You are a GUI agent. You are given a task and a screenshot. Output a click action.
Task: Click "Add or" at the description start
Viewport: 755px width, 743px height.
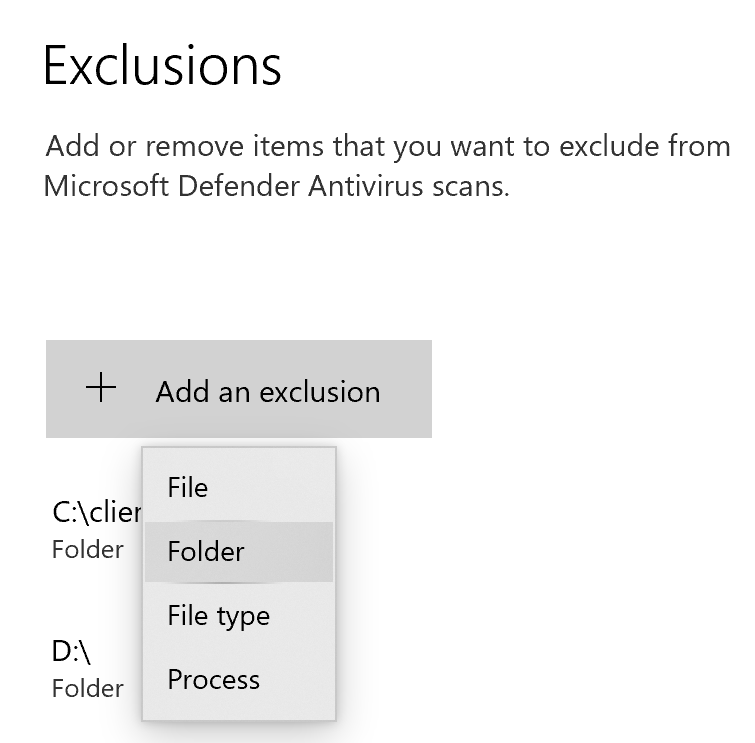[83, 147]
